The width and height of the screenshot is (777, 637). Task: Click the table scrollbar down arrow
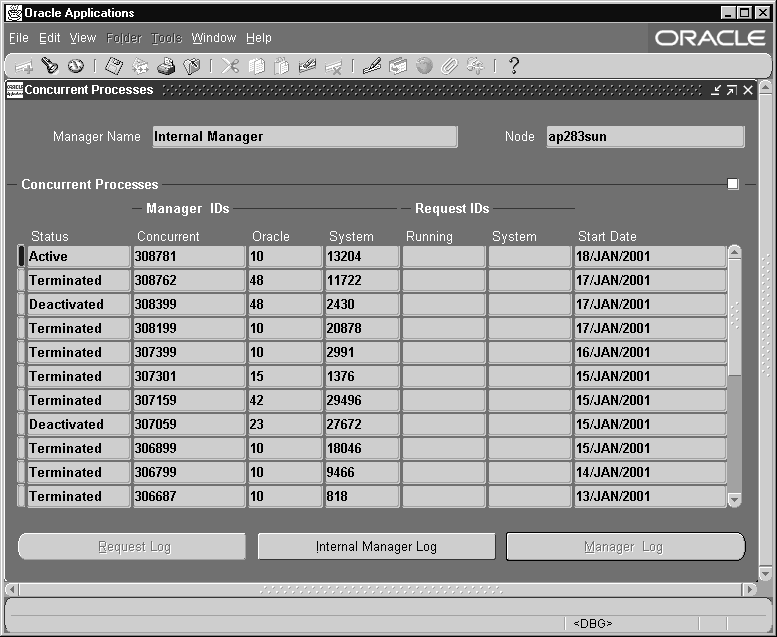click(735, 500)
